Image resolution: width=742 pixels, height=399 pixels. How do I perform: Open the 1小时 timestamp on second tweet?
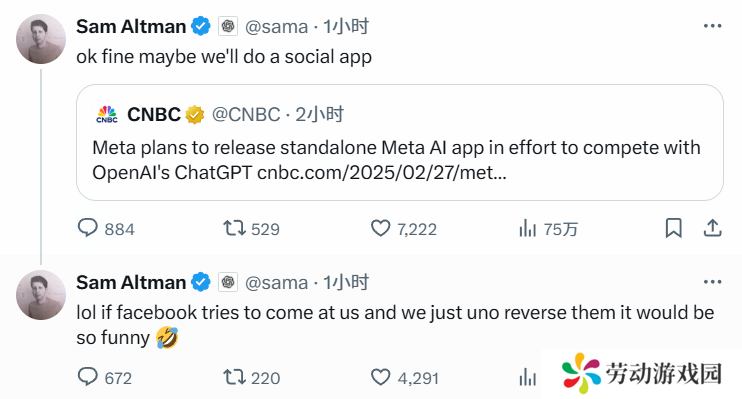pyautogui.click(x=346, y=283)
